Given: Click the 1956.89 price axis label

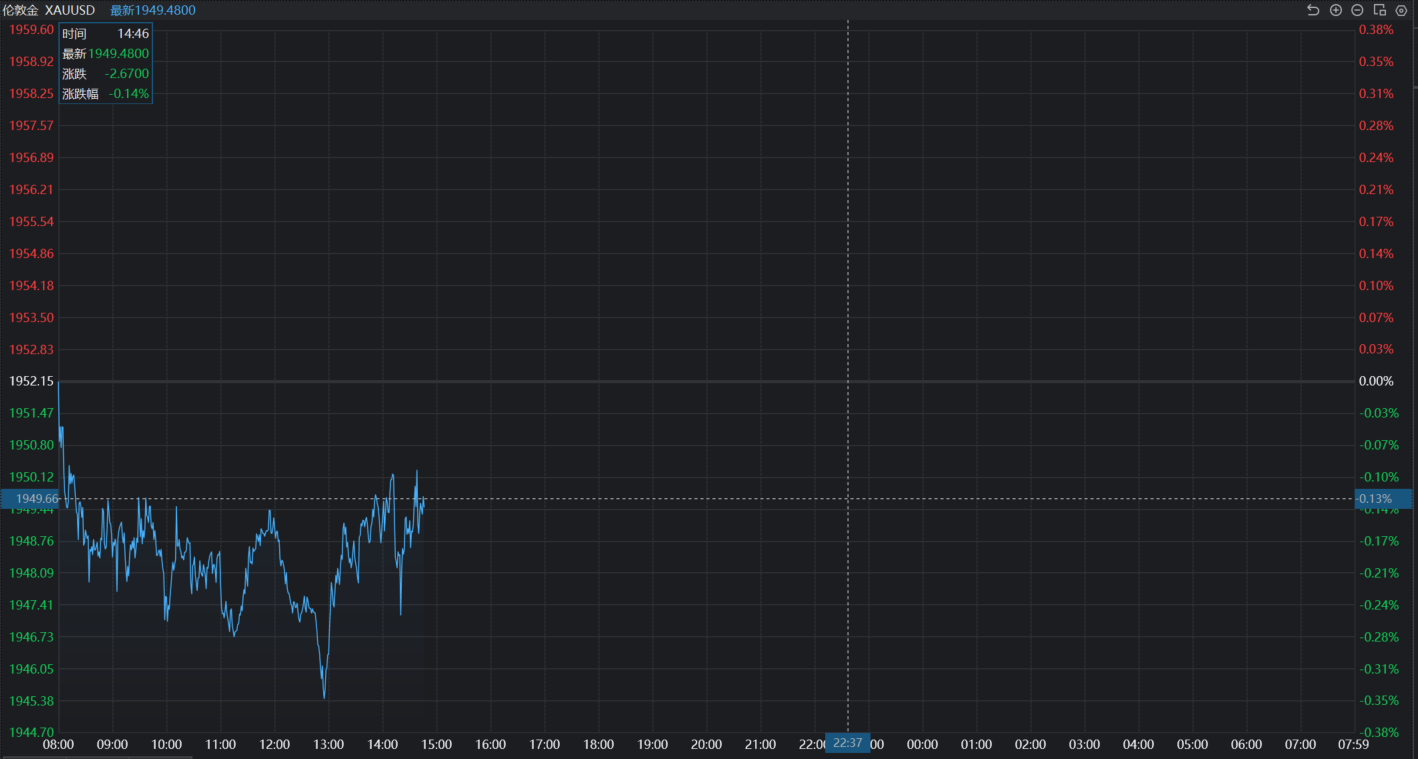Looking at the screenshot, I should tap(31, 157).
